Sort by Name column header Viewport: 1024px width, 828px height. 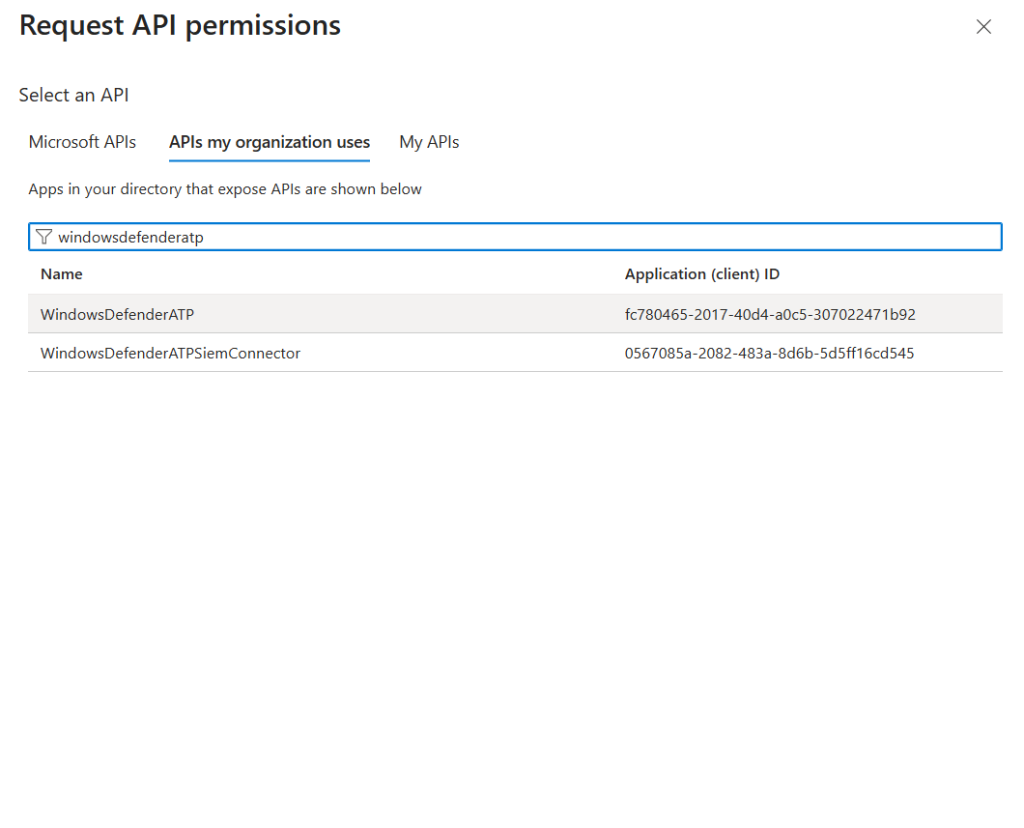(61, 274)
